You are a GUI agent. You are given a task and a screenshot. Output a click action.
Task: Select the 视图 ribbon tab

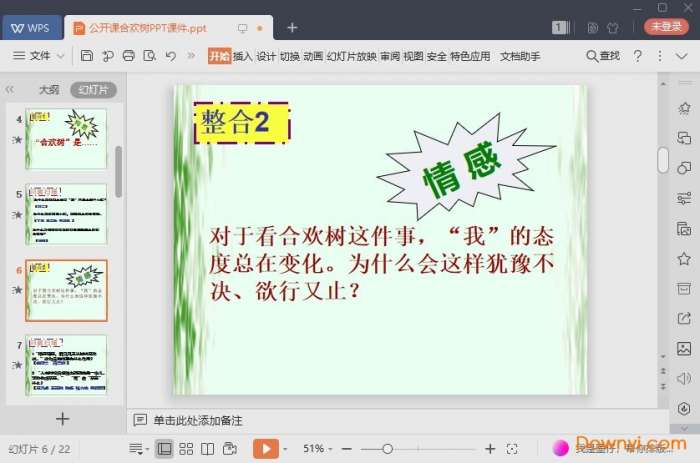413,56
